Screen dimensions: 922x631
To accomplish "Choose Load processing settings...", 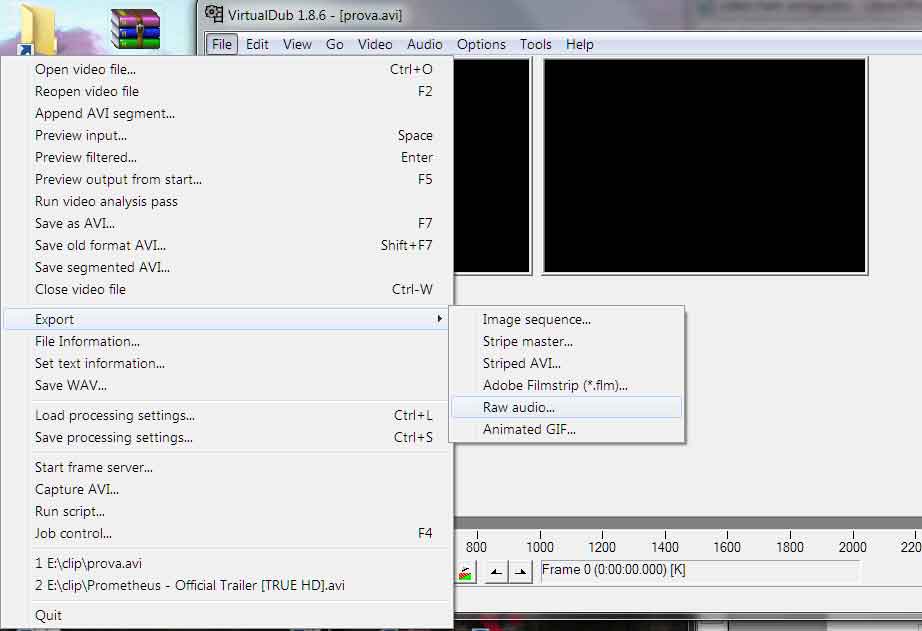I will (226, 416).
